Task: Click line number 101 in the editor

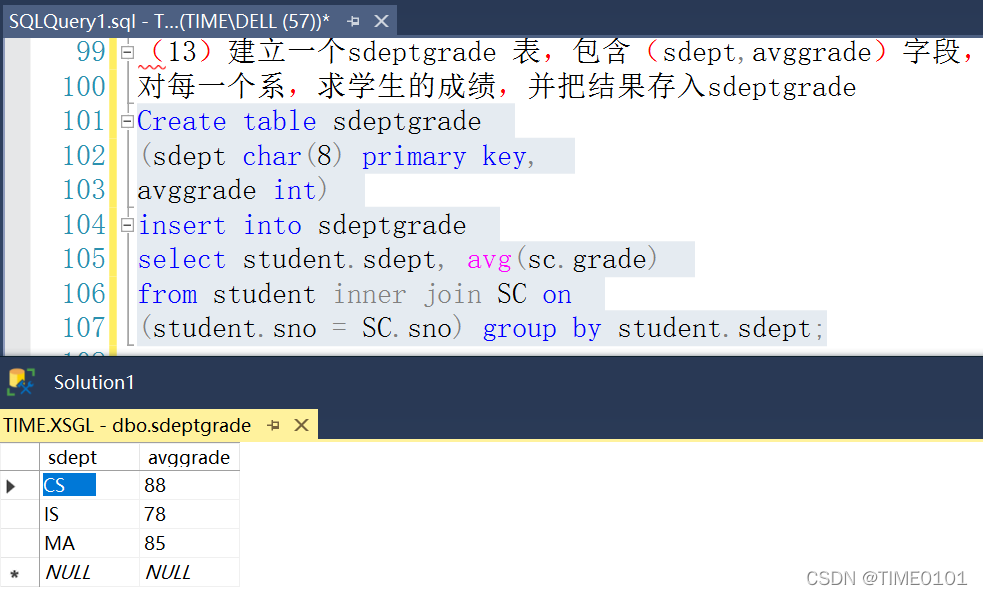Action: (83, 121)
